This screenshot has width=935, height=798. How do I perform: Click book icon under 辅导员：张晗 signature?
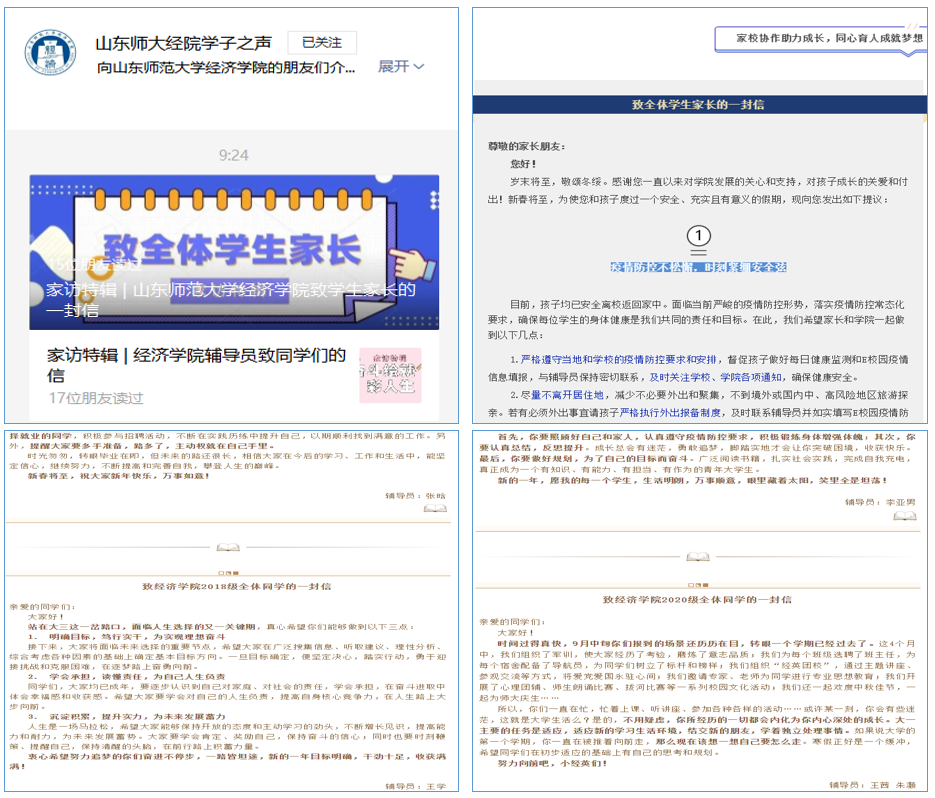tap(435, 508)
